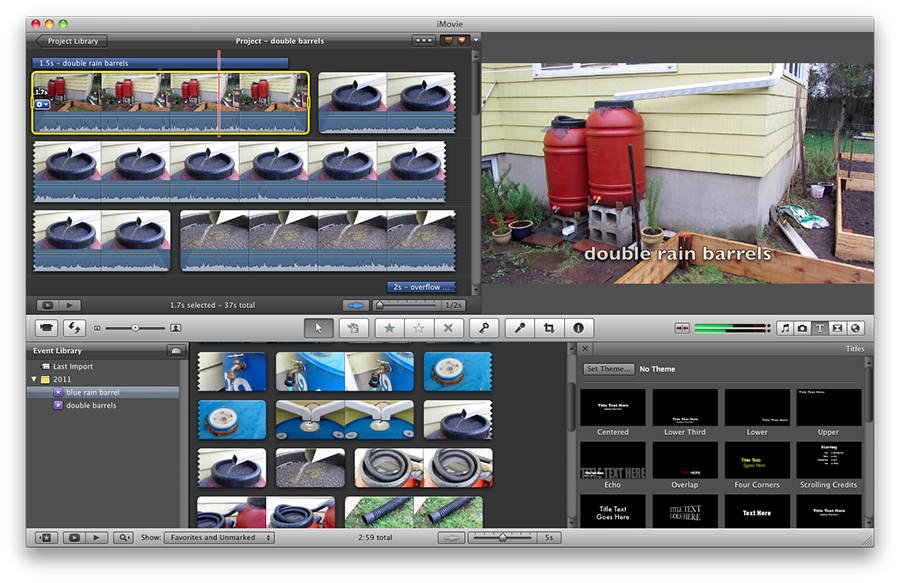Select the arrow selection tool
The width and height of the screenshot is (900, 583).
[x=319, y=328]
